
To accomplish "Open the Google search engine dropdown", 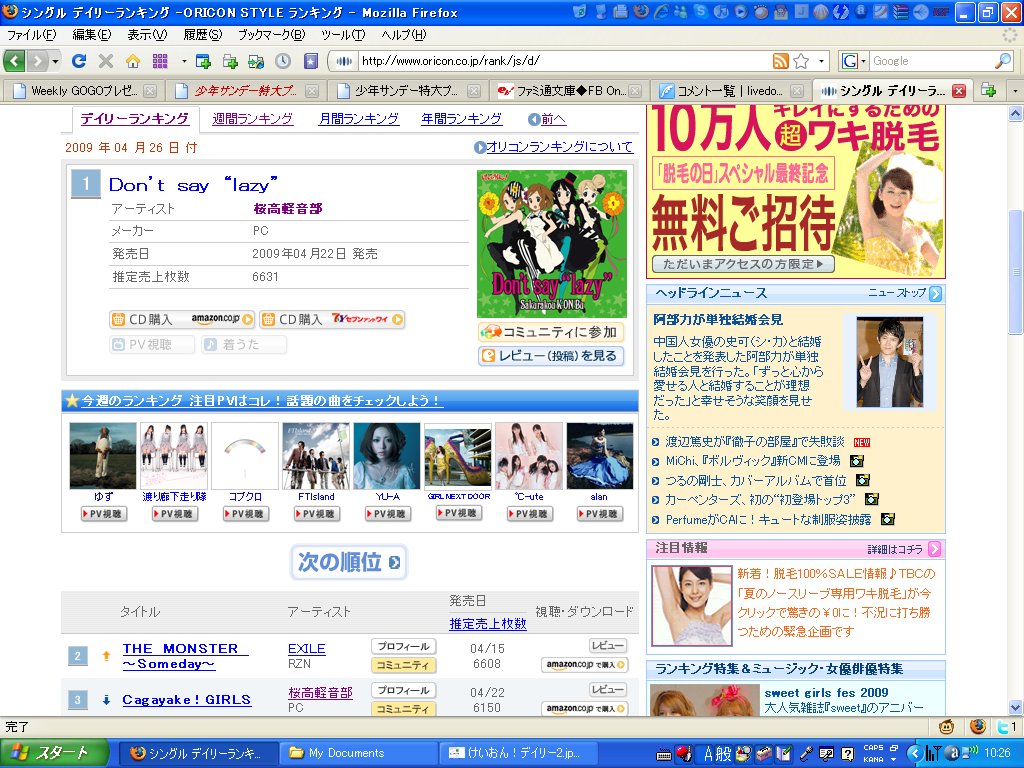I will click(x=854, y=61).
